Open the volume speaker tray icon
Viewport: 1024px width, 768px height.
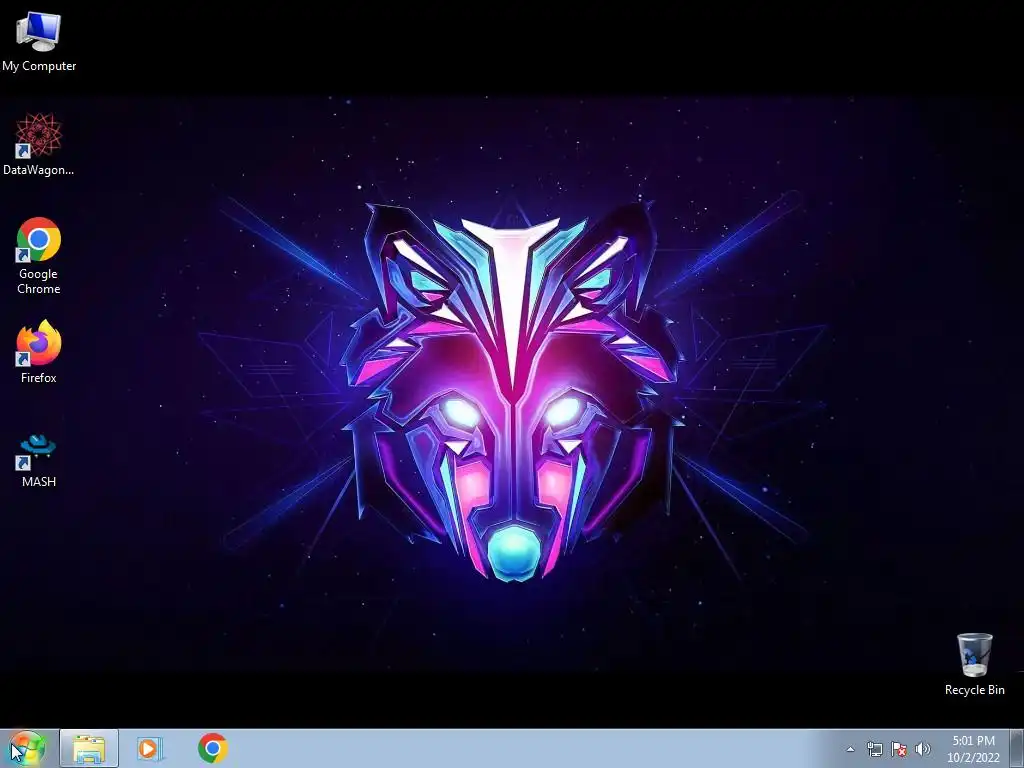923,749
